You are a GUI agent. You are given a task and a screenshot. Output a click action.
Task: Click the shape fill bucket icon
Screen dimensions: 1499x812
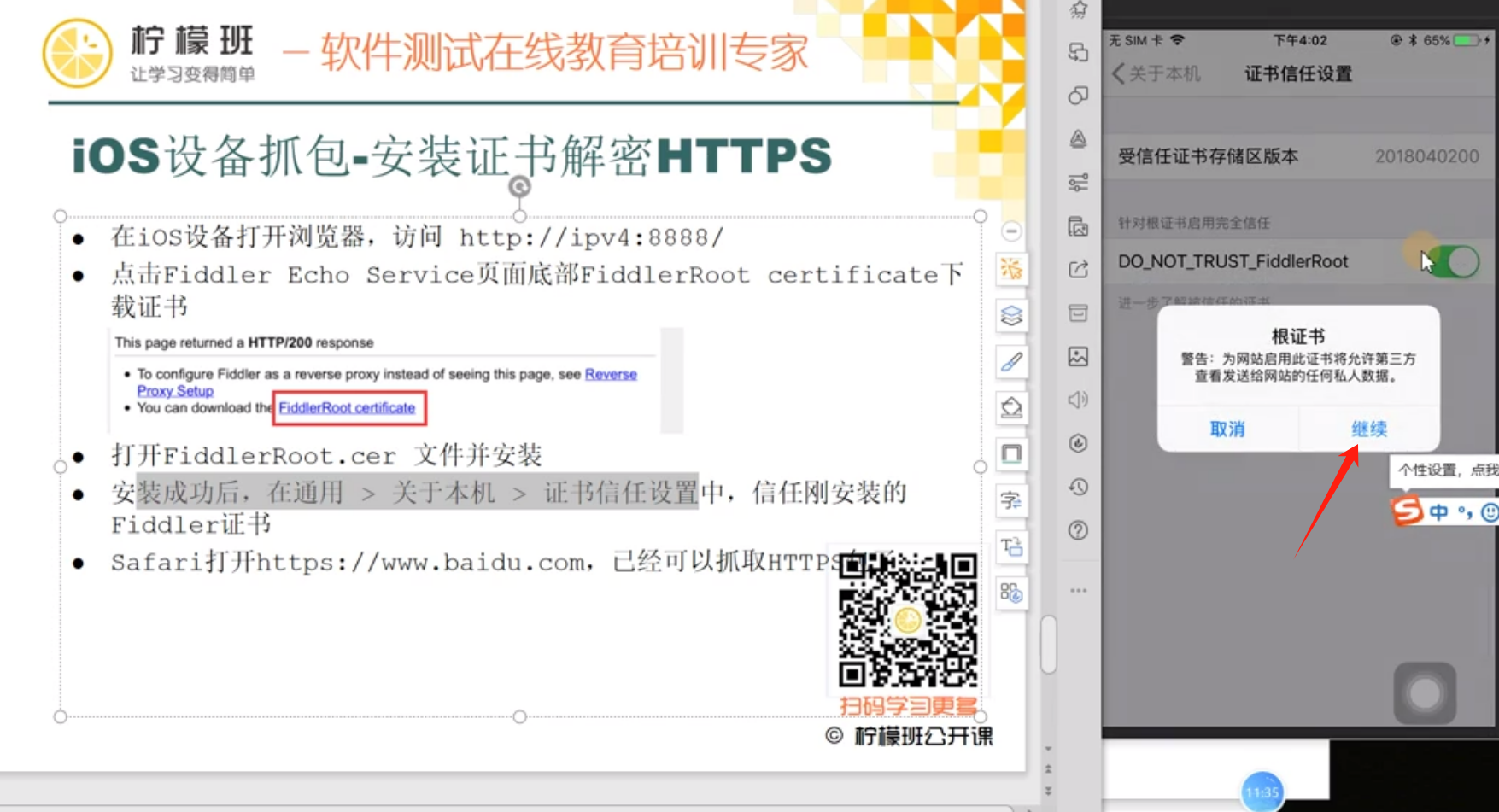coord(1011,408)
